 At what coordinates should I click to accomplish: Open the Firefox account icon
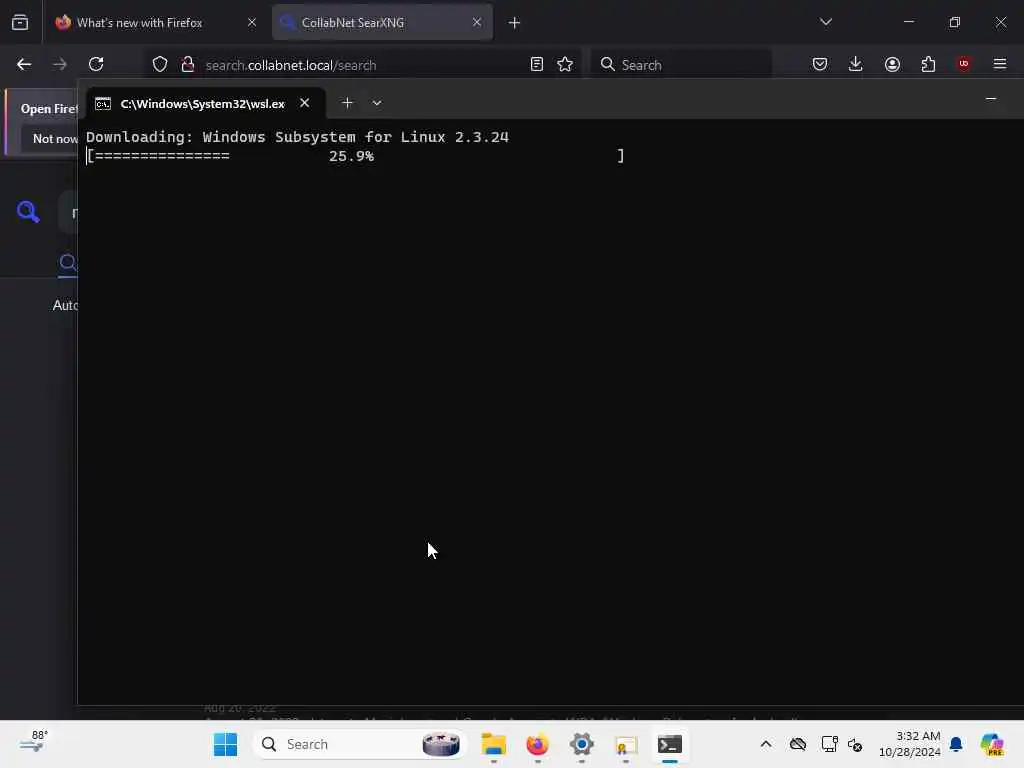pyautogui.click(x=892, y=64)
